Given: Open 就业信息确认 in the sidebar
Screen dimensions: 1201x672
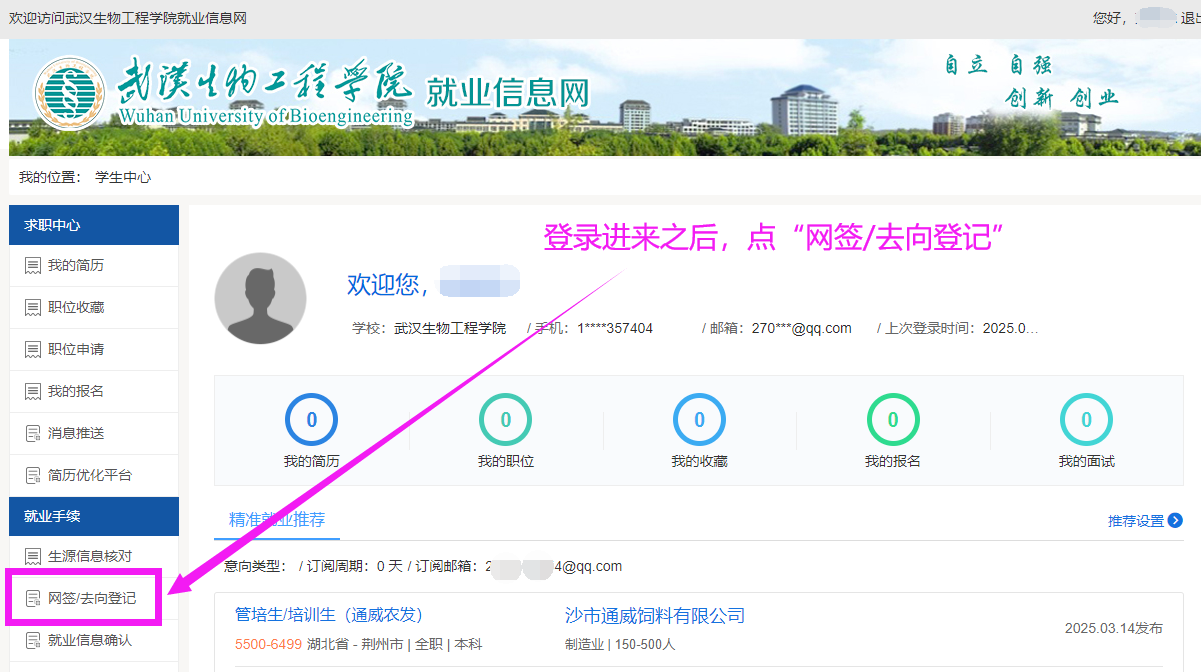Looking at the screenshot, I should pyautogui.click(x=90, y=640).
